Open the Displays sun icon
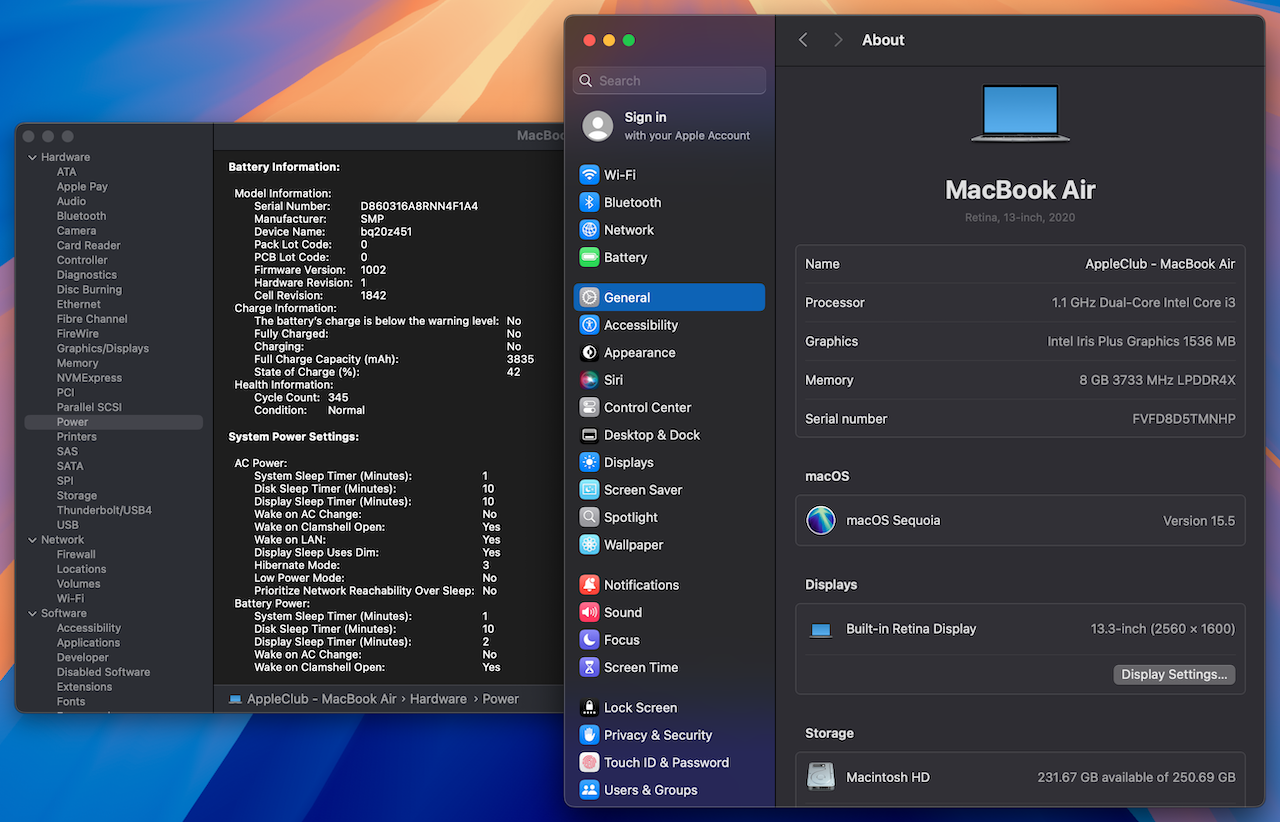The width and height of the screenshot is (1280, 822). tap(589, 462)
